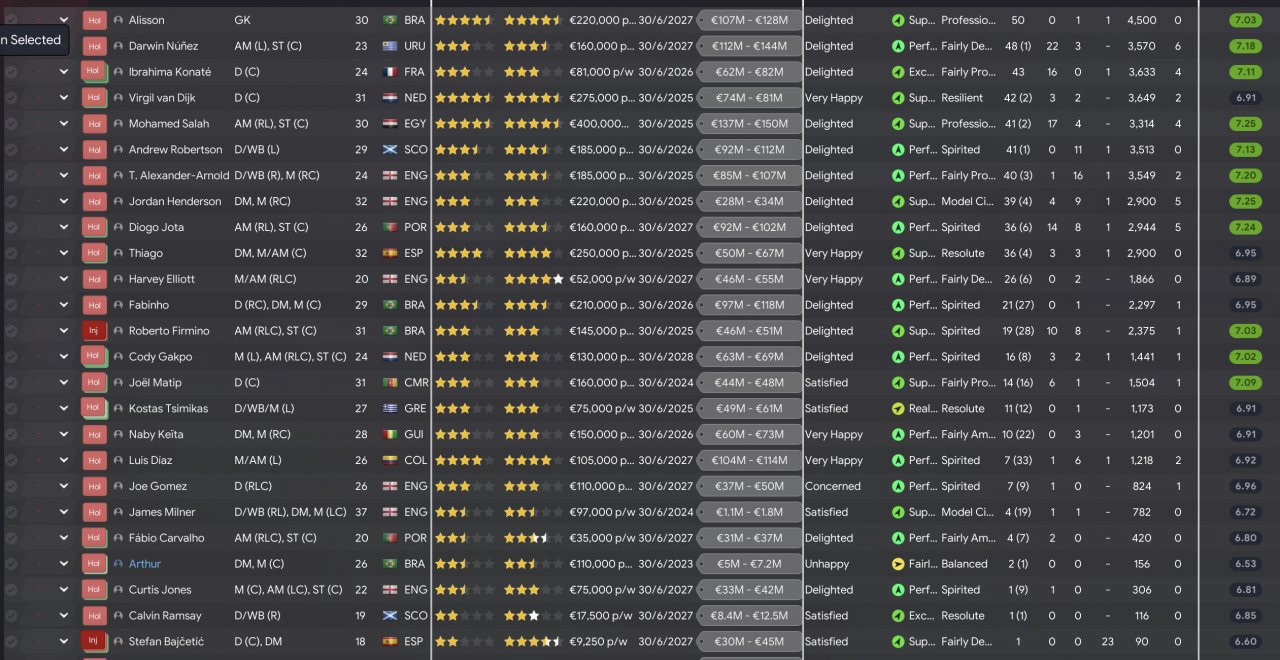The height and width of the screenshot is (660, 1280).
Task: Click Kostas Tsimikas's yellow-green fitness icon
Action: [x=897, y=409]
